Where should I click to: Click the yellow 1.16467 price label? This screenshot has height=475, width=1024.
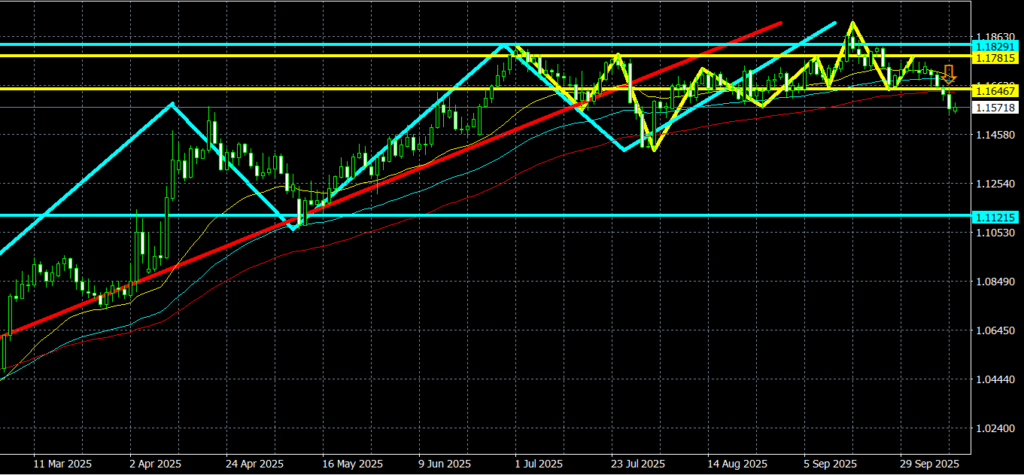(995, 90)
